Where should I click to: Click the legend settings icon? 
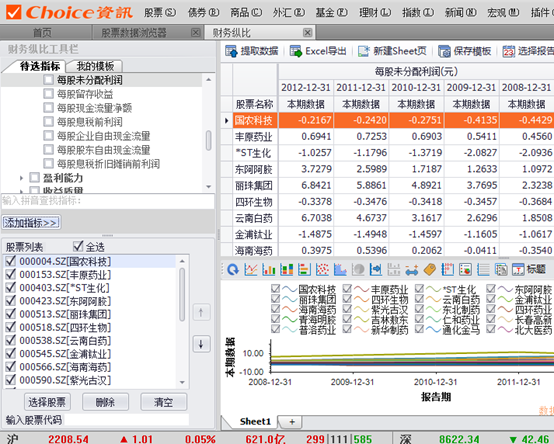click(x=465, y=270)
